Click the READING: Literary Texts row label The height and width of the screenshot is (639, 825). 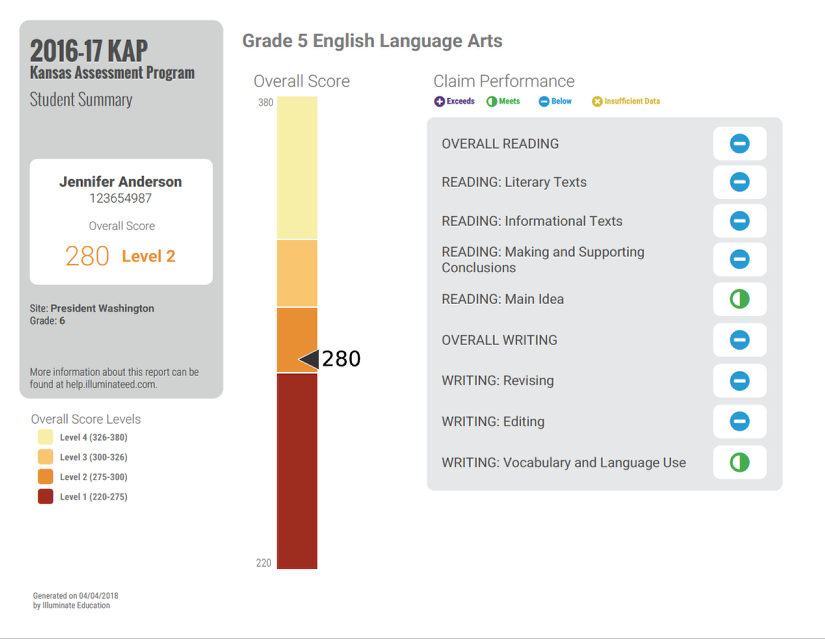point(514,182)
